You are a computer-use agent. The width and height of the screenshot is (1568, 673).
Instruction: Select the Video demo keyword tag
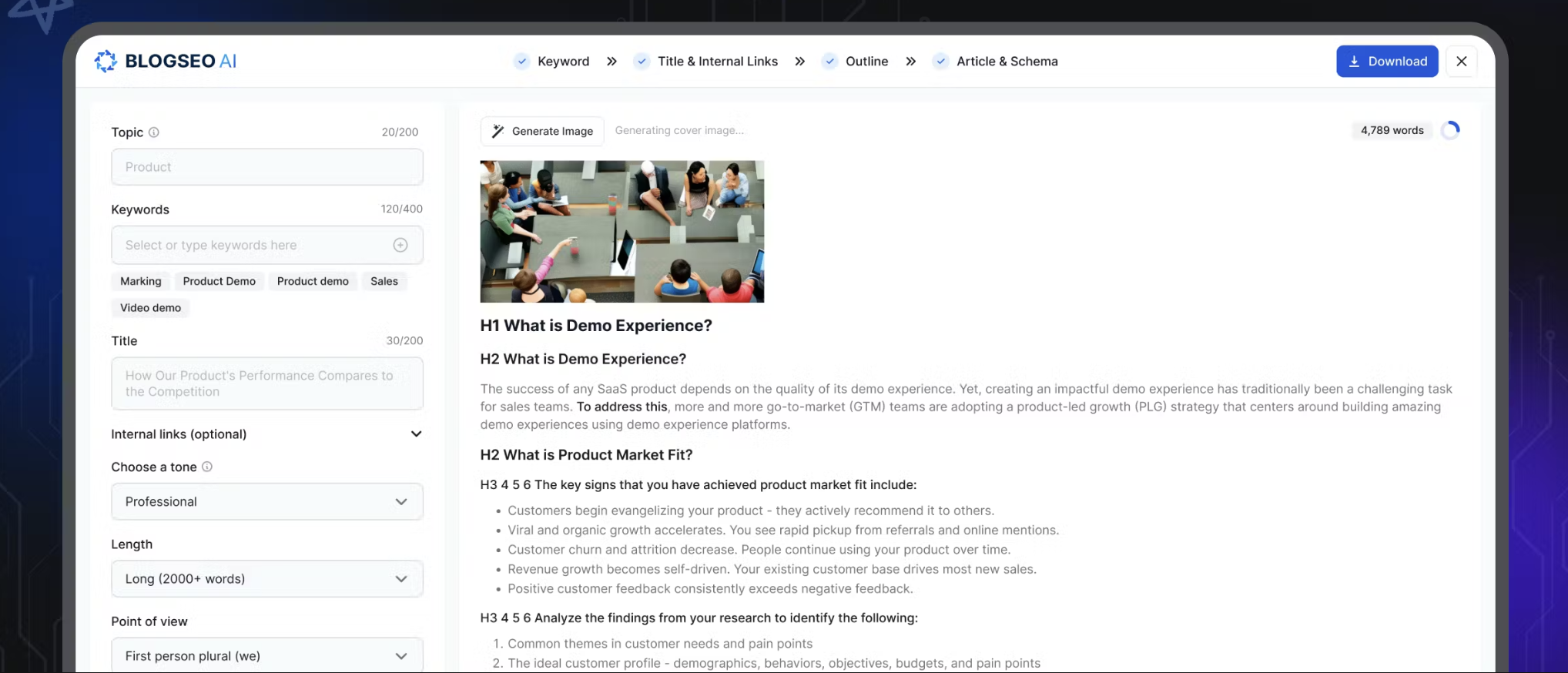(x=150, y=307)
